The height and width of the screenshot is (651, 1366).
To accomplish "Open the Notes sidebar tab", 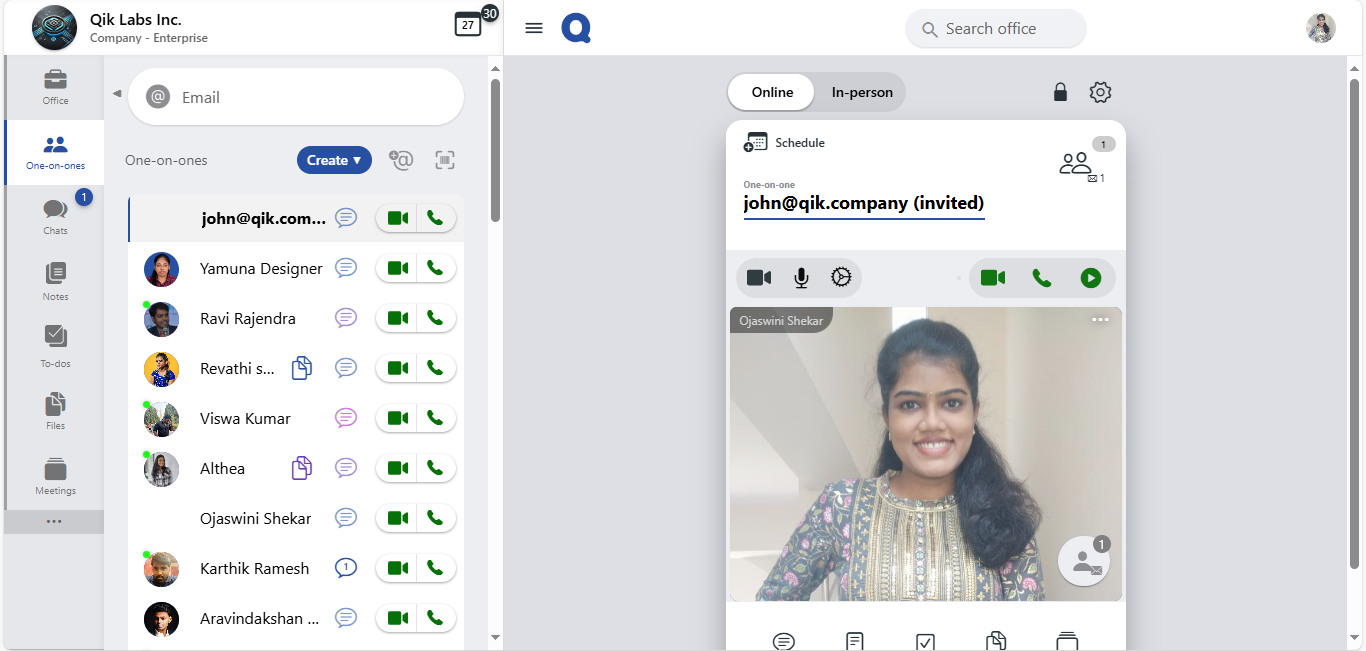I will click(55, 280).
